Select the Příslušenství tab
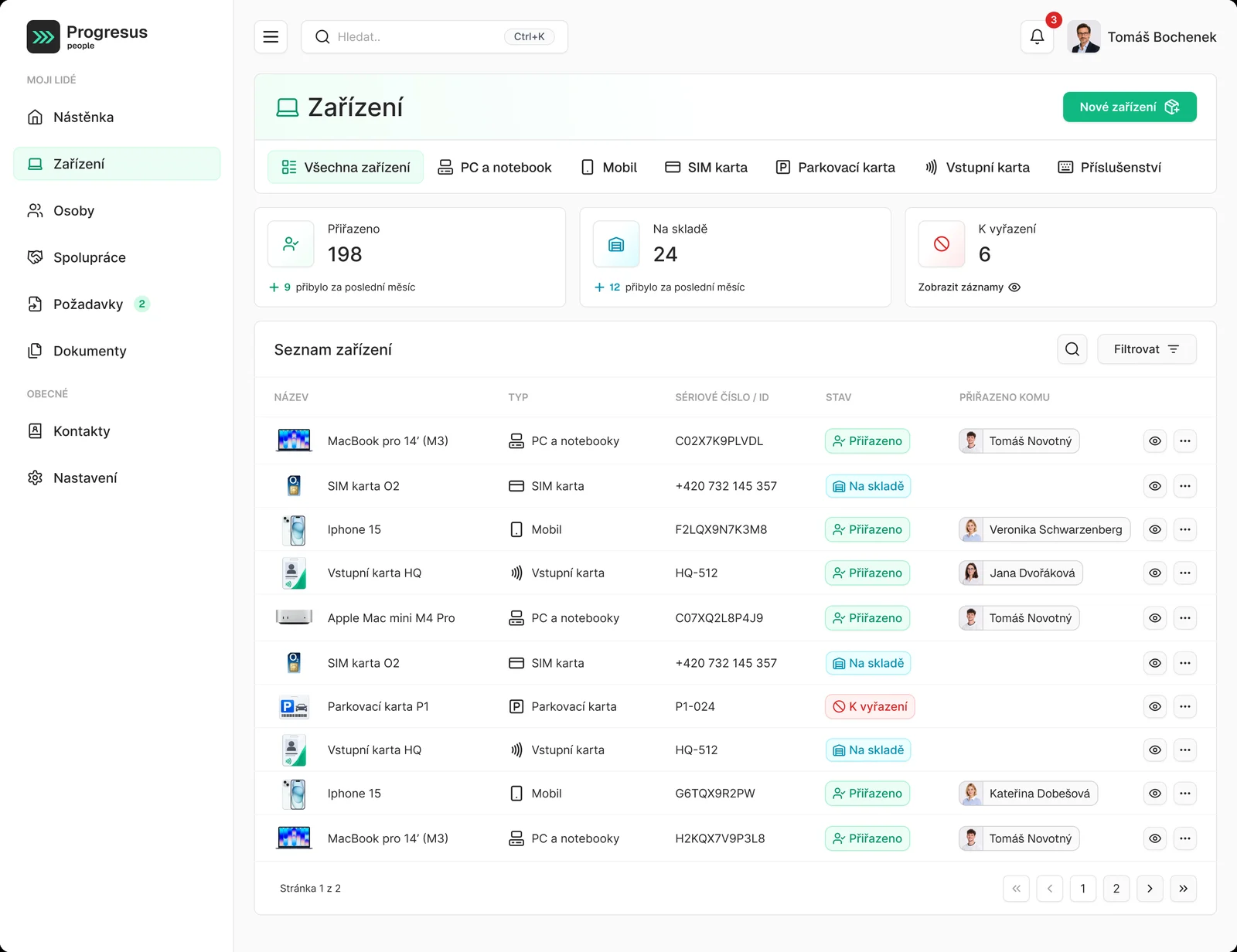The width and height of the screenshot is (1237, 952). click(x=1109, y=167)
